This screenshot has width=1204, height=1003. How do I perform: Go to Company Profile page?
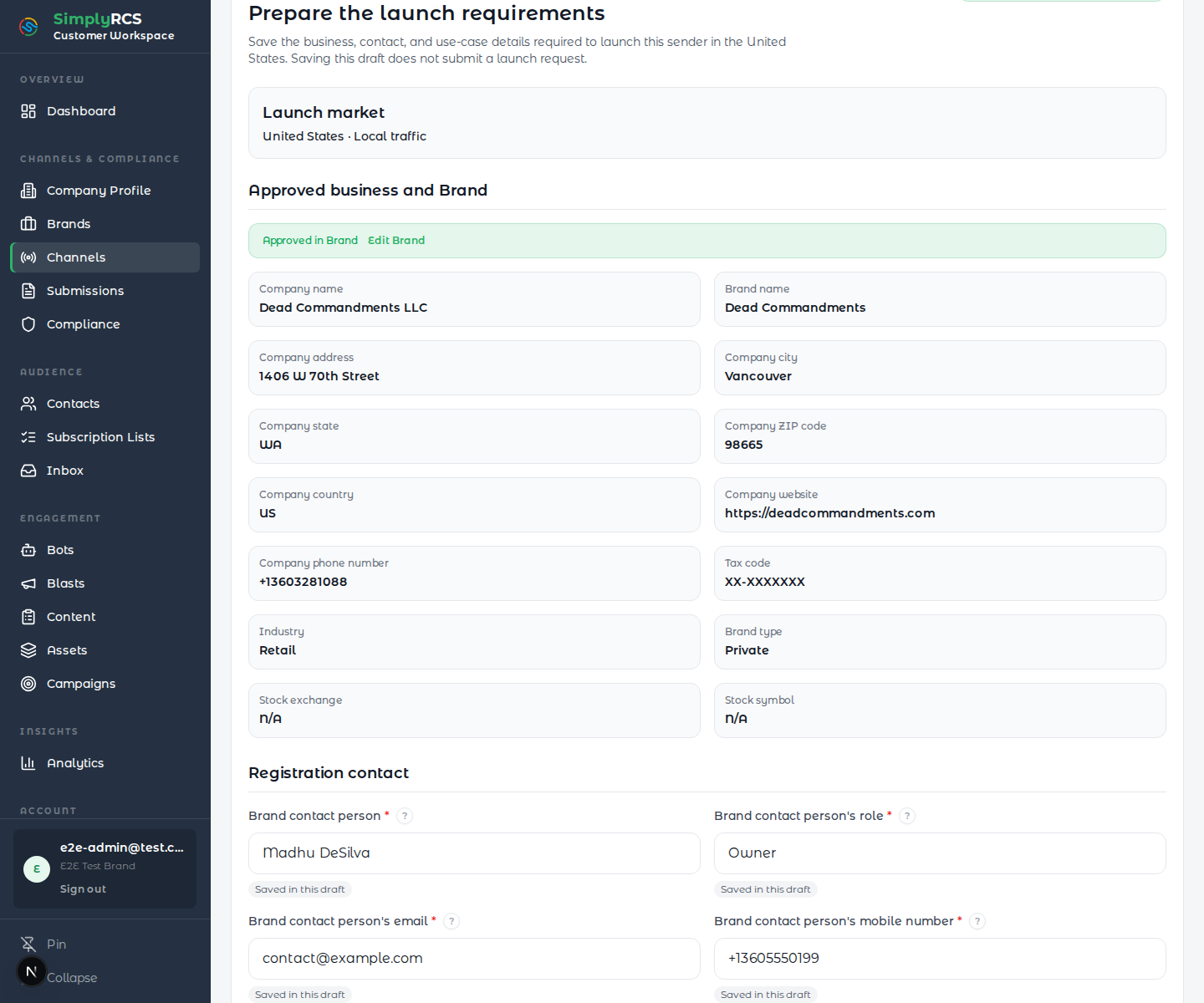[x=105, y=191]
